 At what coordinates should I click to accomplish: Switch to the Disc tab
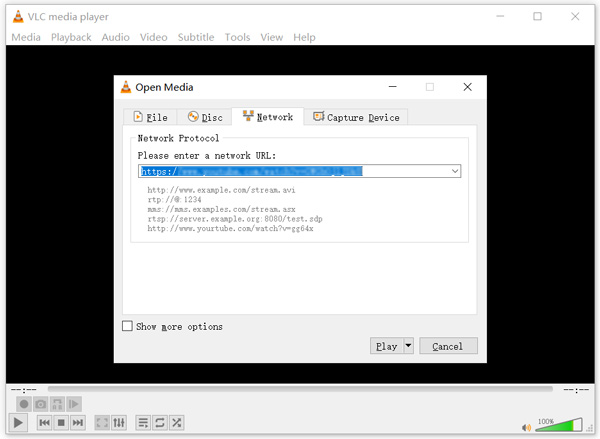(205, 117)
